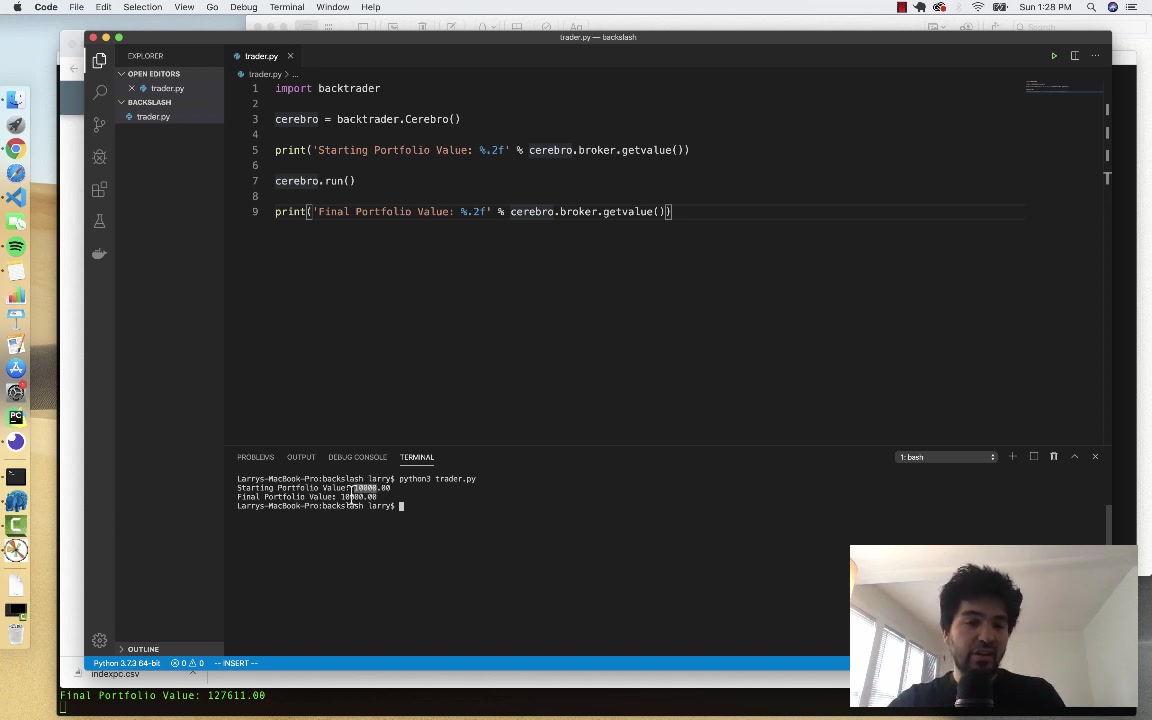
Task: Split the editor with the split icon
Action: point(1075,56)
